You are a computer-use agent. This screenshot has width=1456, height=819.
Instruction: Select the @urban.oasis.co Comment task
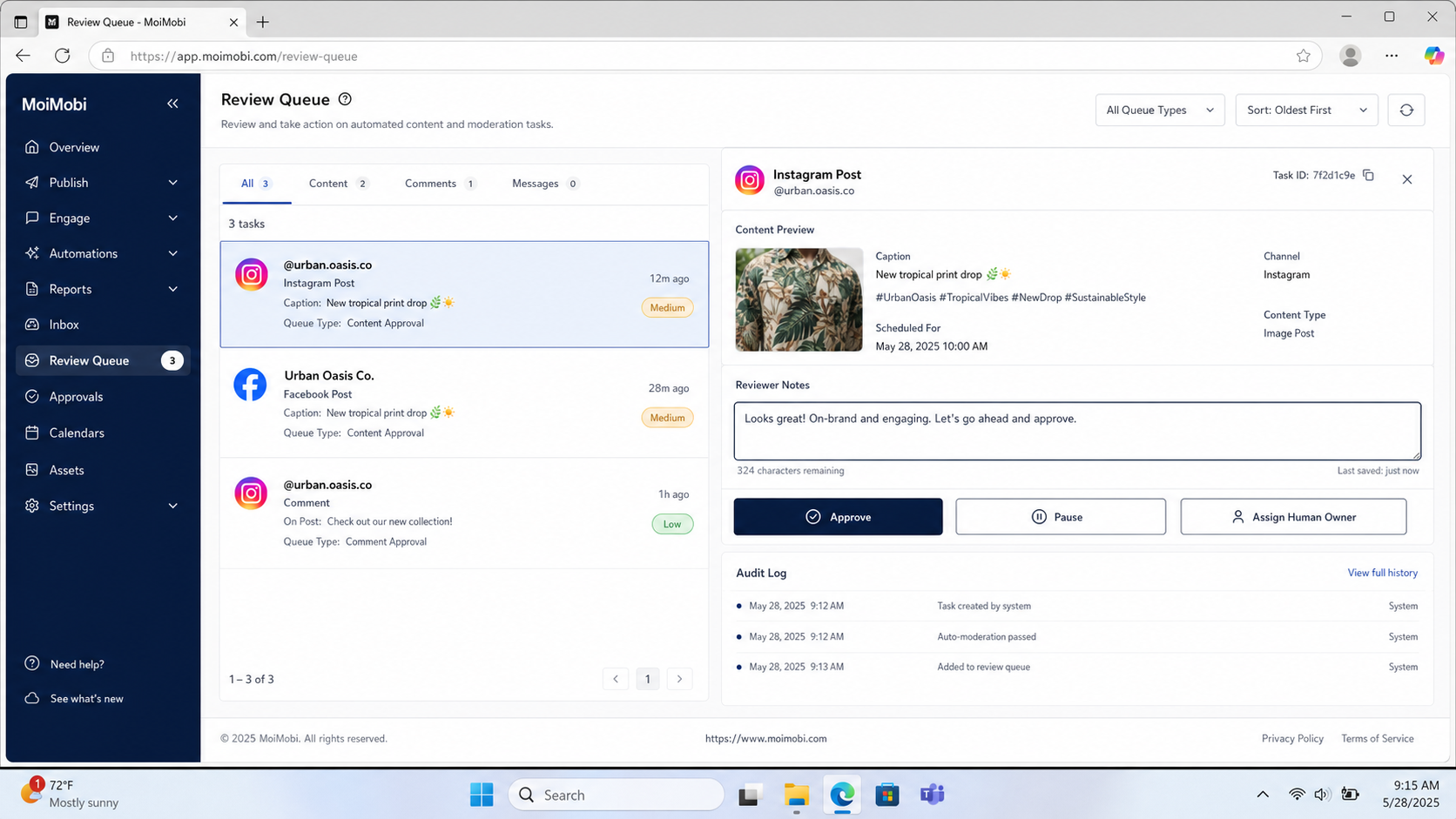(x=464, y=514)
